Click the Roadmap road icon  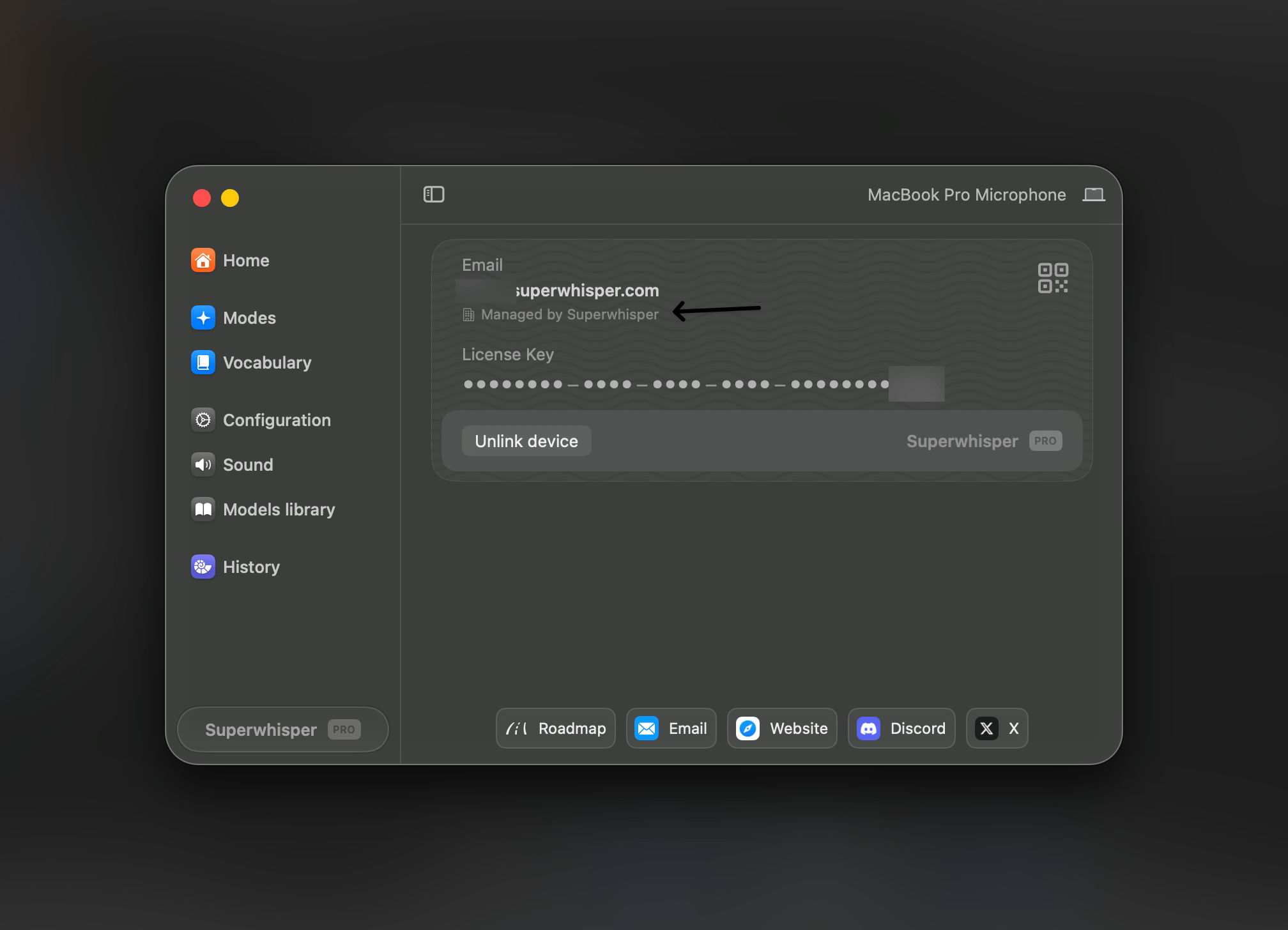[517, 728]
